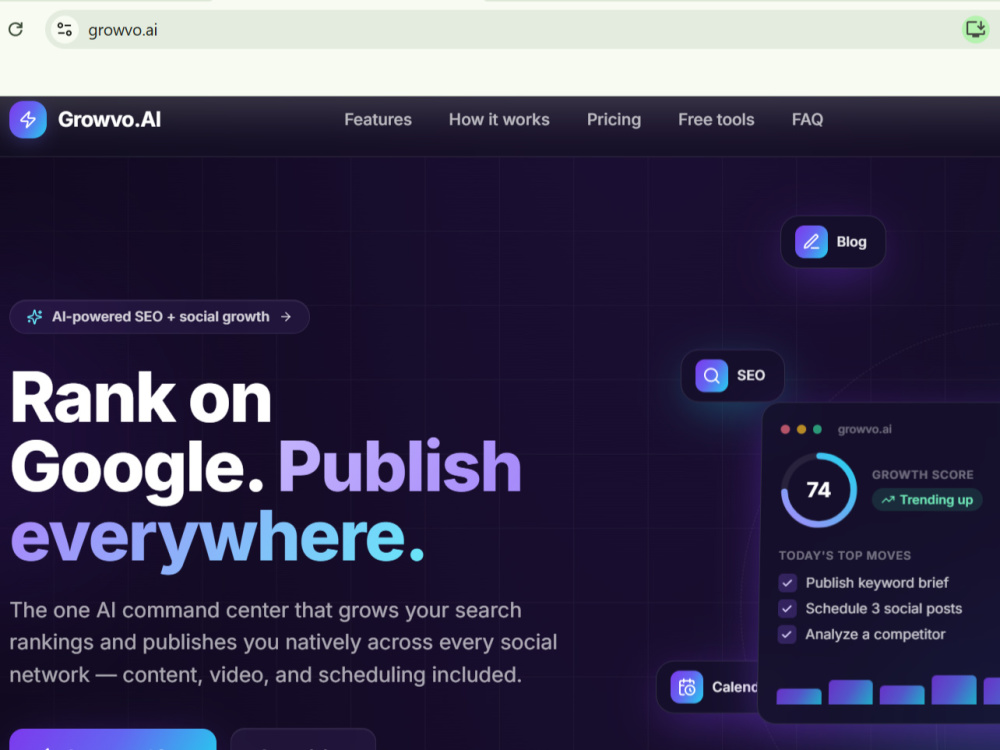Open site information icon in address bar
The width and height of the screenshot is (1000, 750).
click(64, 29)
